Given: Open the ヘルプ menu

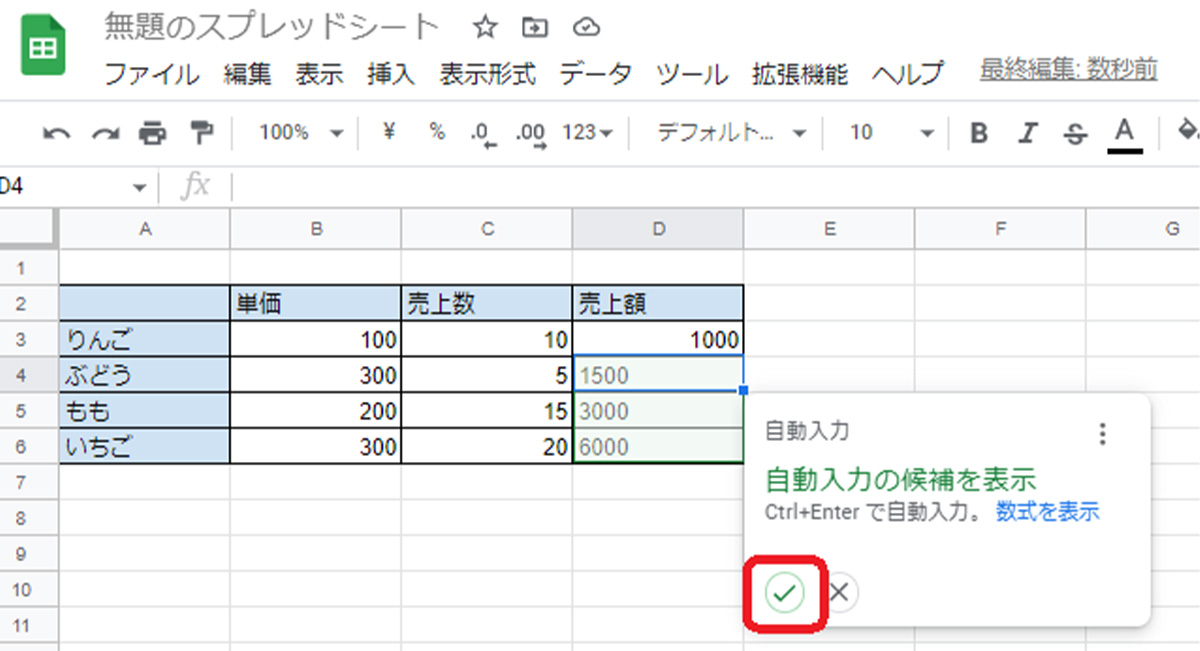Looking at the screenshot, I should pyautogui.click(x=908, y=74).
